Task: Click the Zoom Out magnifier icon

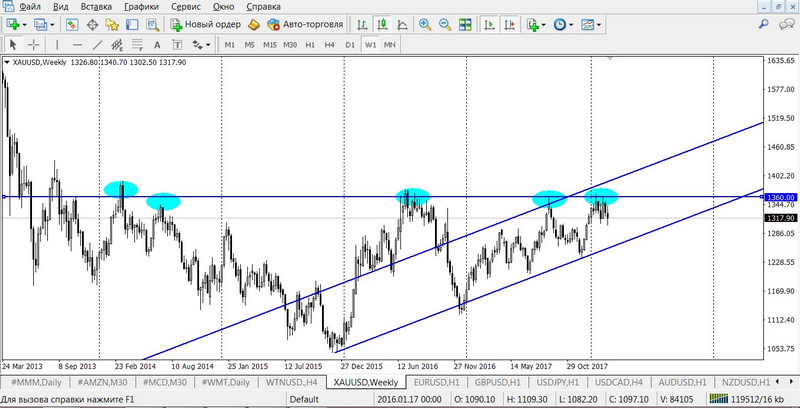Action: [444, 24]
